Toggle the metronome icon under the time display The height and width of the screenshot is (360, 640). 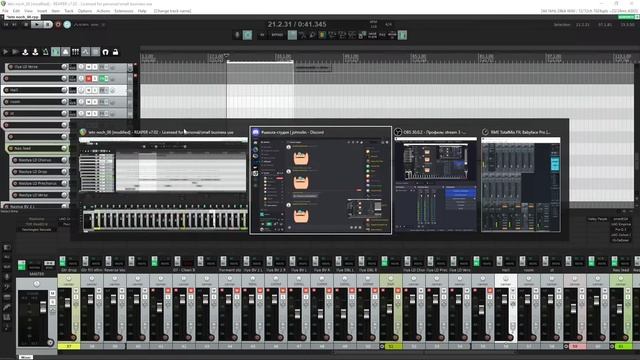click(x=247, y=35)
